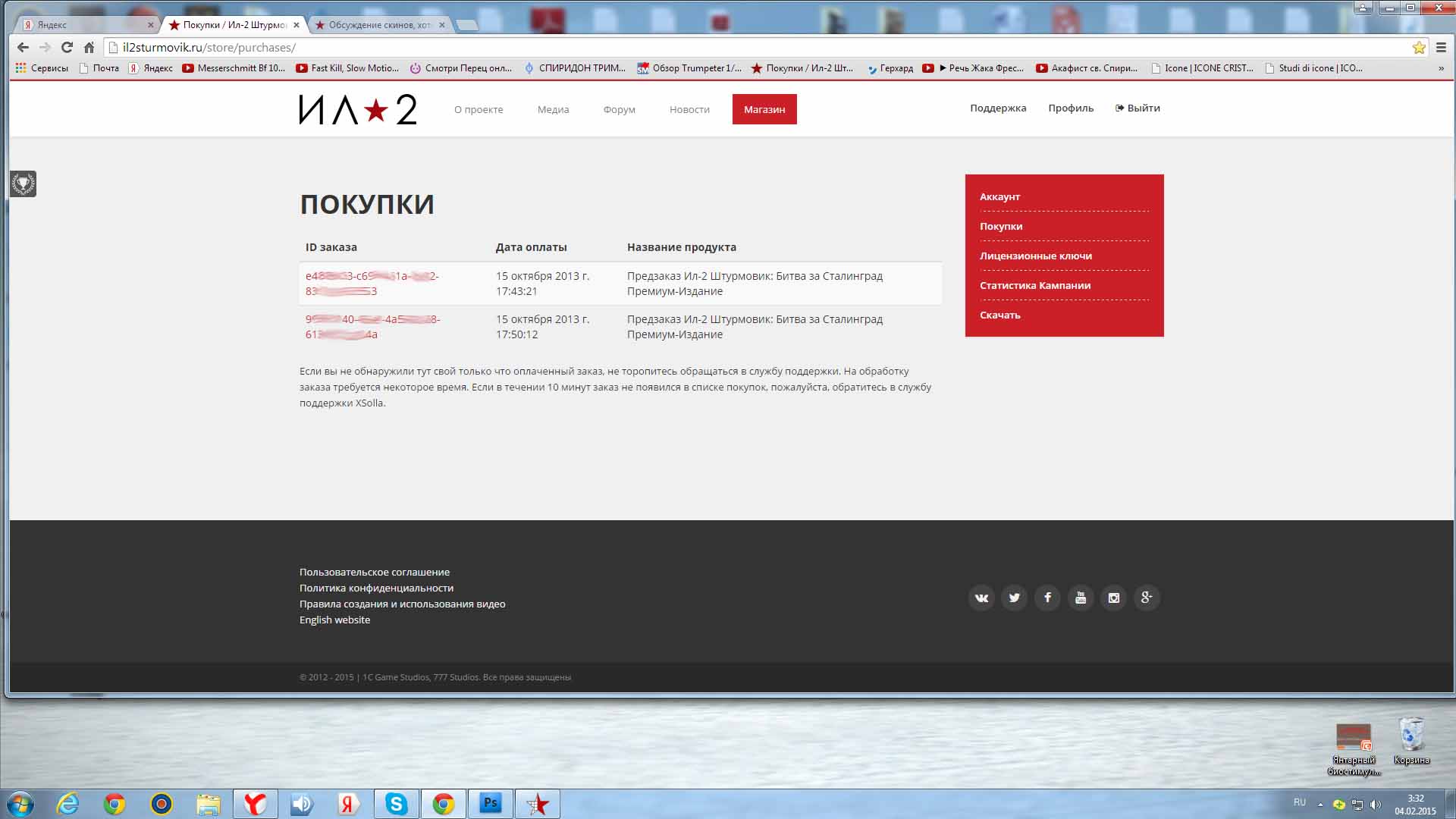Expand the bookmarks bar overflow chevron
This screenshot has width=1456, height=819.
1441,68
